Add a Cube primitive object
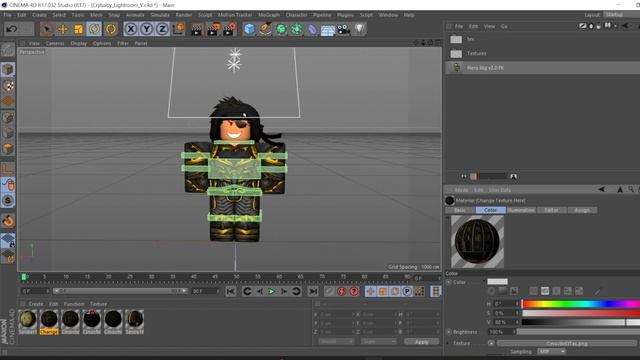This screenshot has height=360, width=640. [x=249, y=29]
